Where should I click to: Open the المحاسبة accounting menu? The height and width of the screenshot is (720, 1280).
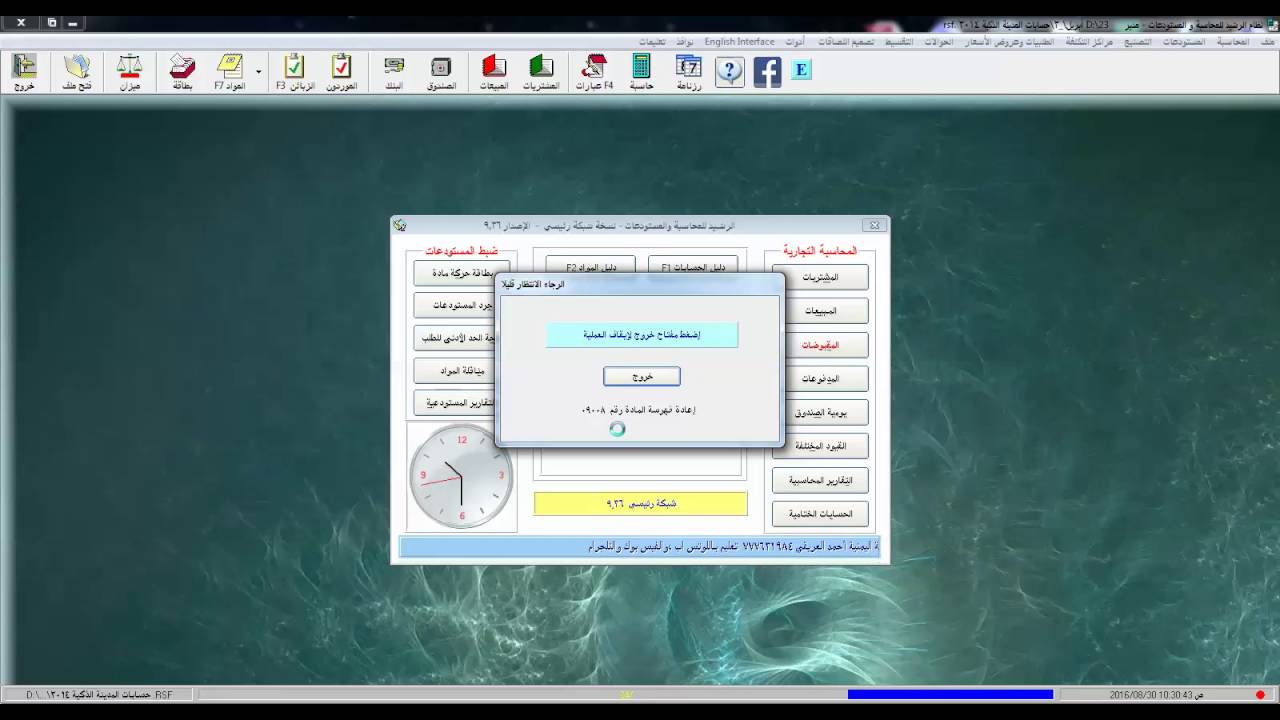pyautogui.click(x=1233, y=42)
